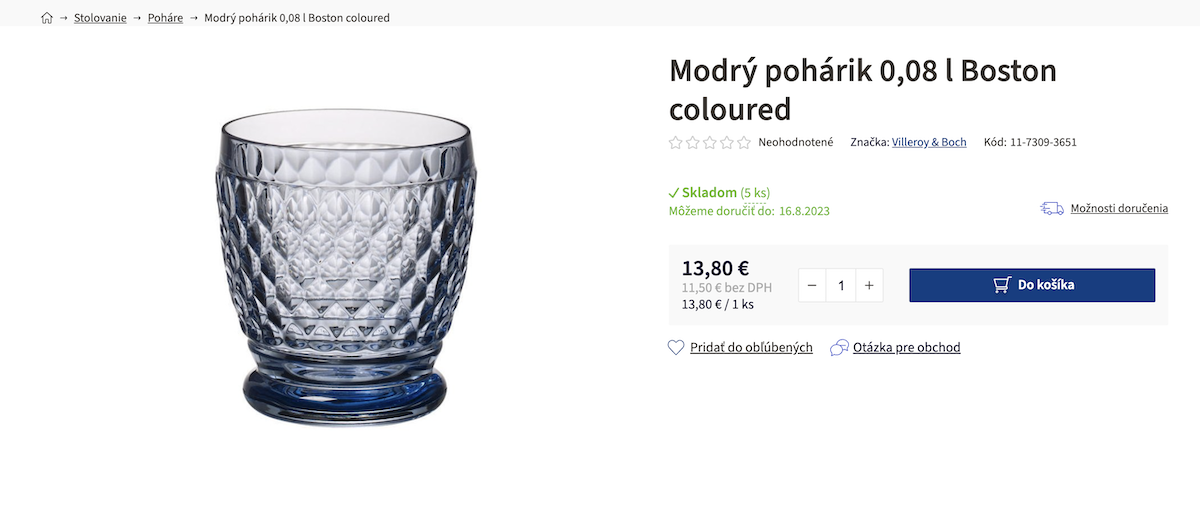Click the second rating star
The width and height of the screenshot is (1200, 506).
693,142
